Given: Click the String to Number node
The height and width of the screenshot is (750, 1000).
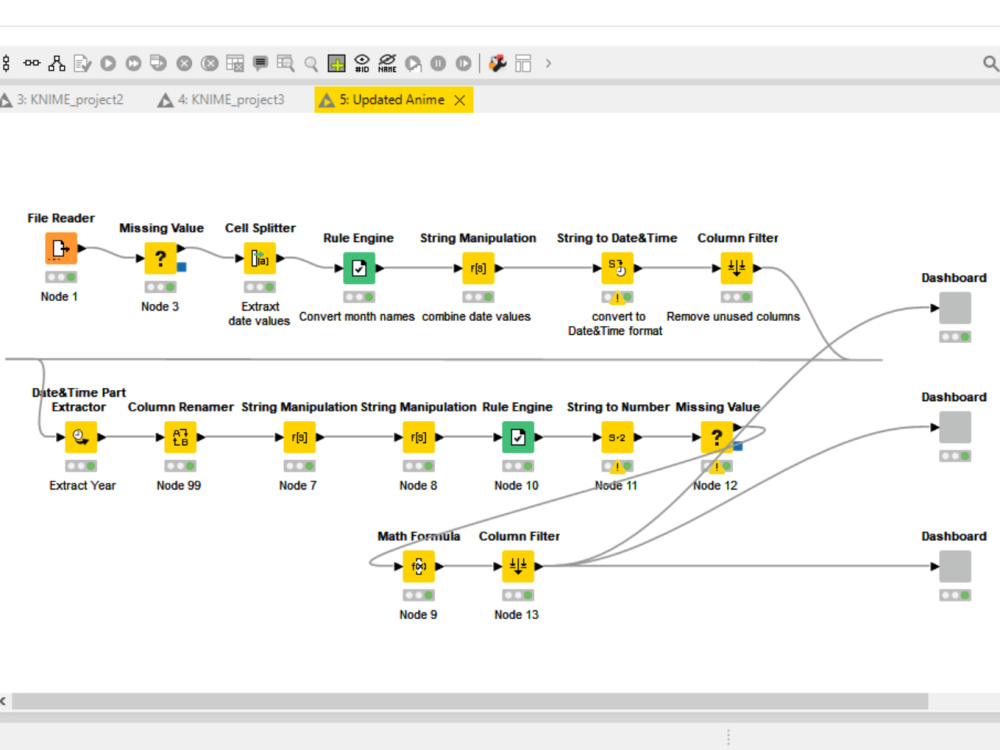Looking at the screenshot, I should [617, 436].
